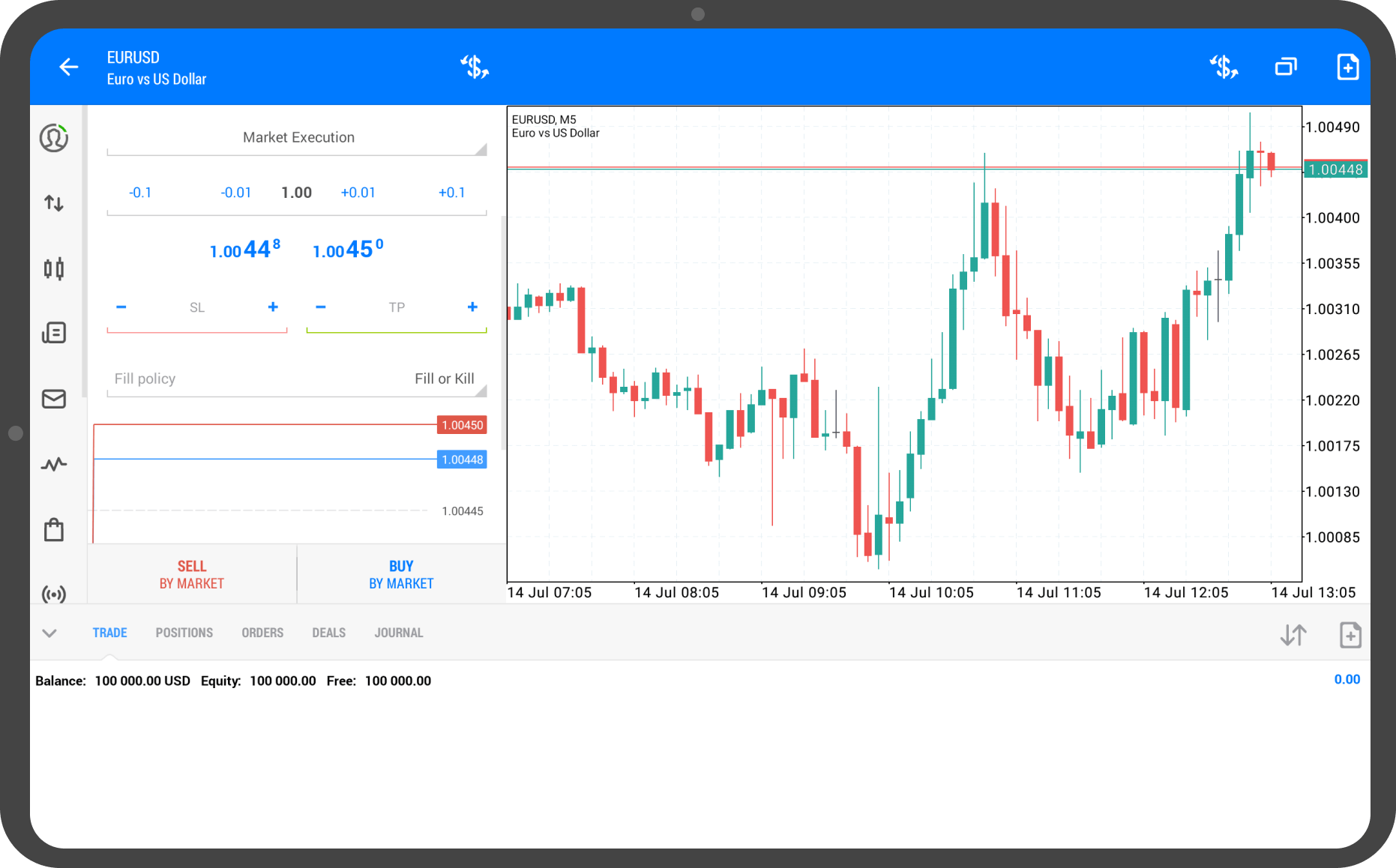
Task: Open the candlestick chart sidebar icon
Action: coord(54,268)
